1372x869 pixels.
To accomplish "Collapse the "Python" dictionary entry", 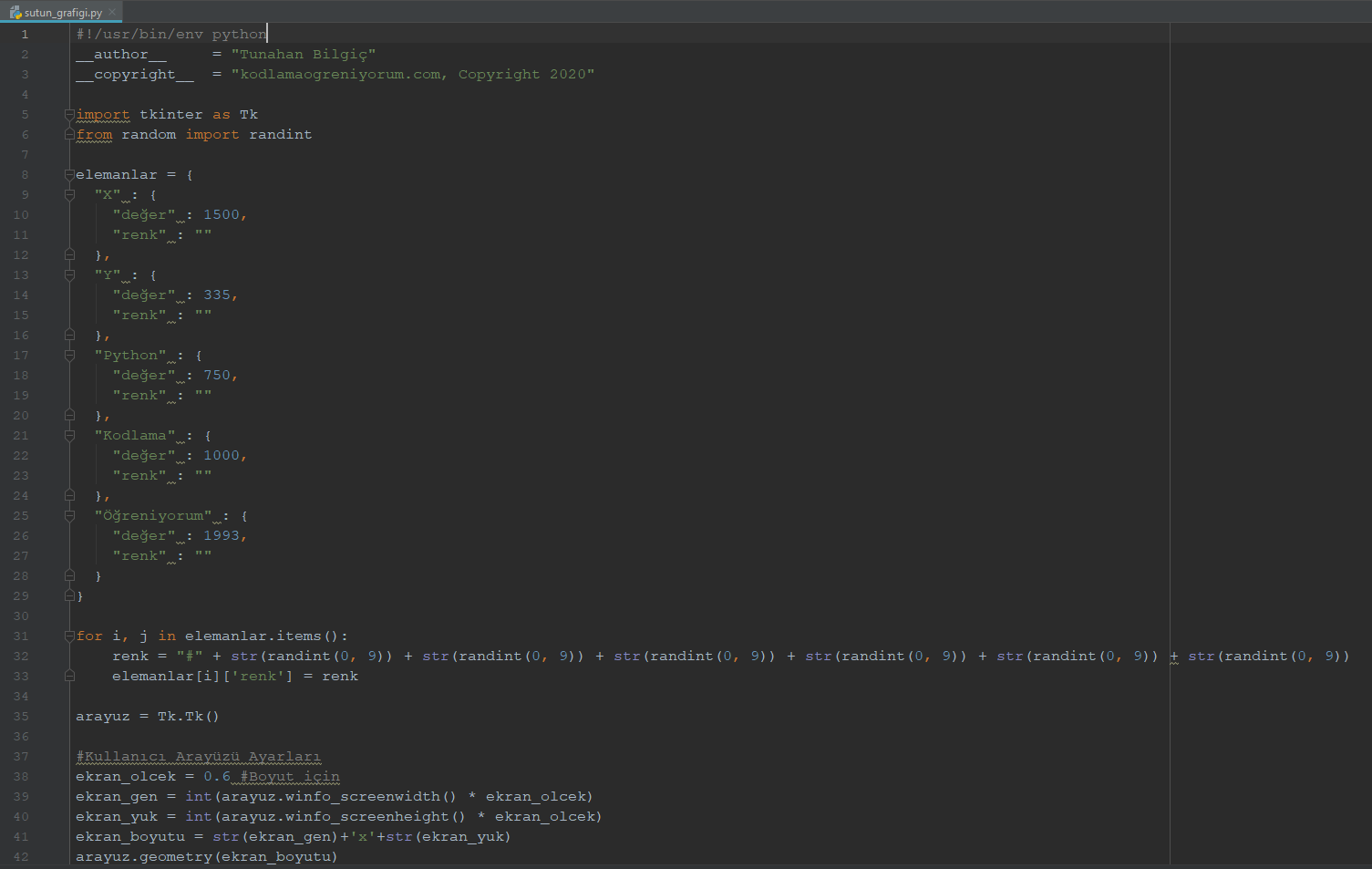I will pyautogui.click(x=69, y=356).
